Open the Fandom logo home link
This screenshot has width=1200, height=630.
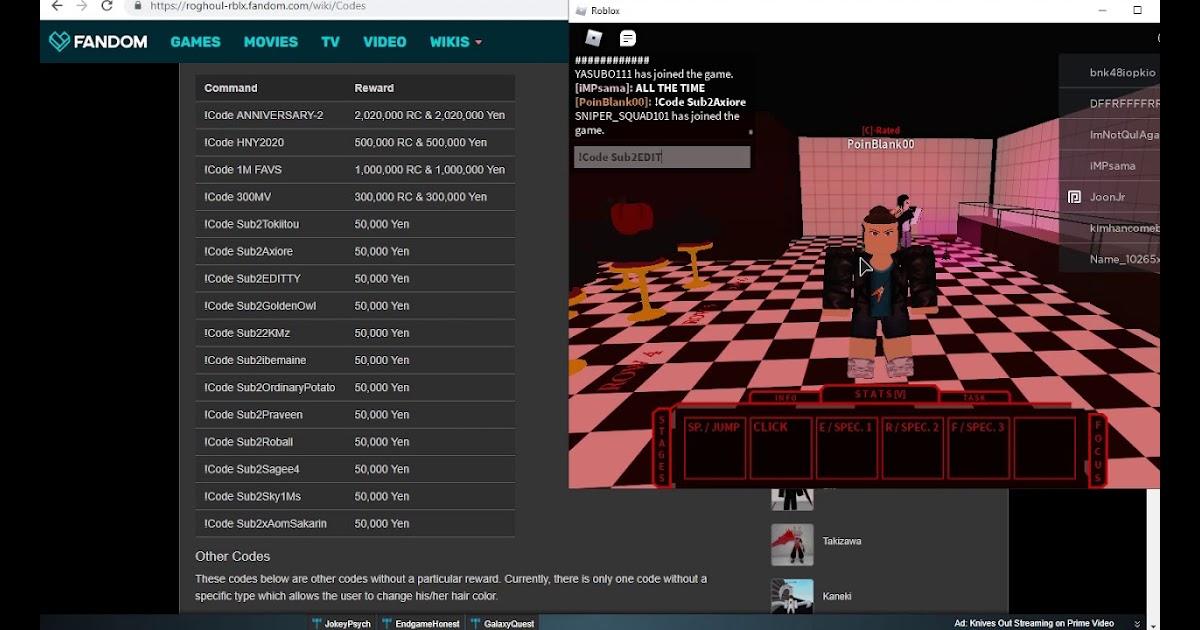(x=98, y=42)
